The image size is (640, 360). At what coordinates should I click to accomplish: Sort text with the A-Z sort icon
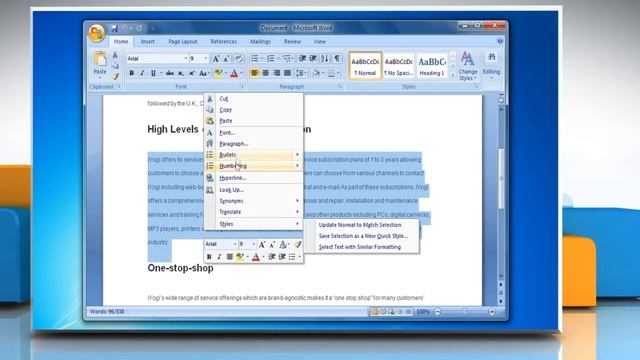324,59
